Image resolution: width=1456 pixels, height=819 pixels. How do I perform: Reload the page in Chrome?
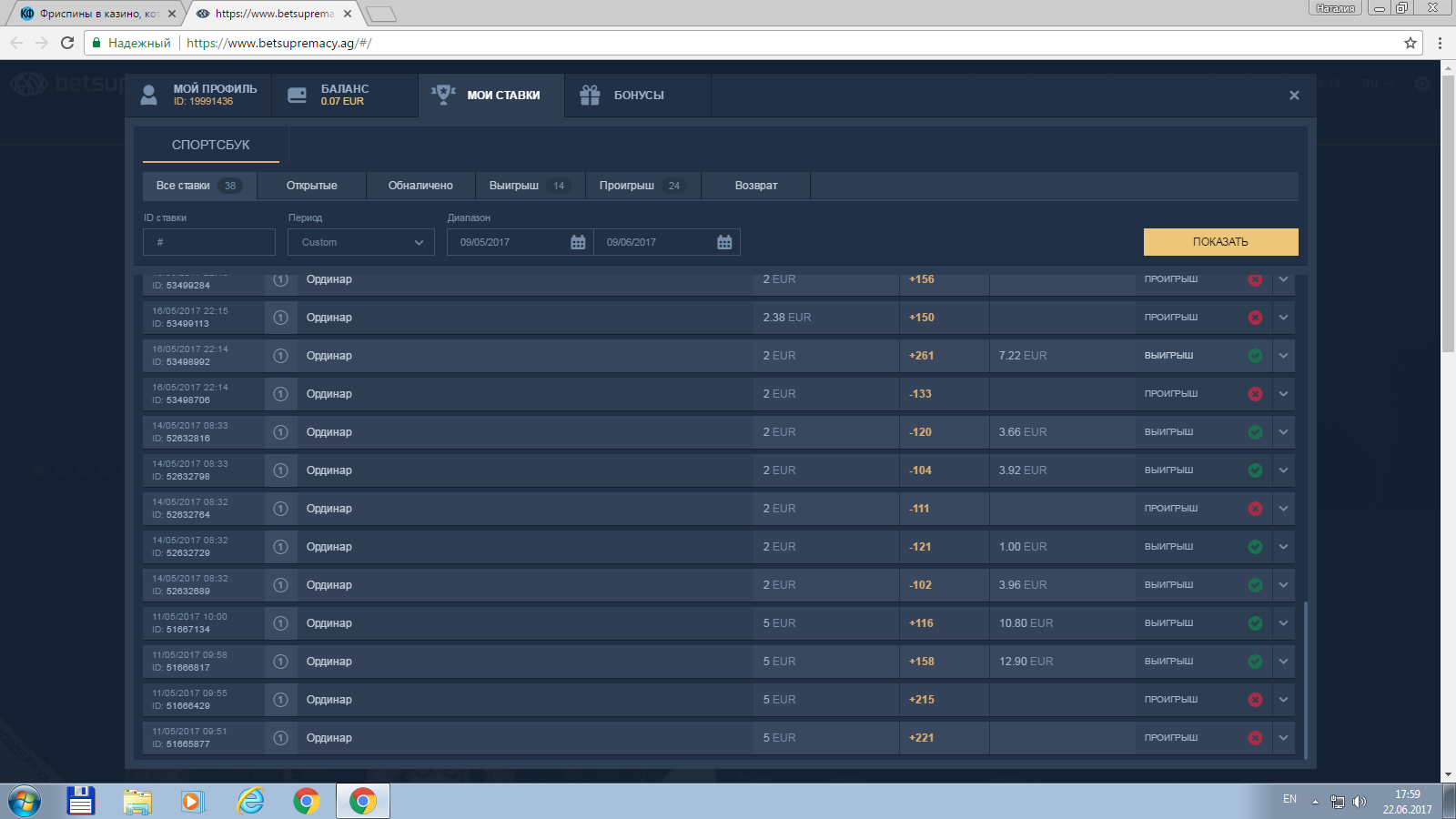pyautogui.click(x=67, y=43)
